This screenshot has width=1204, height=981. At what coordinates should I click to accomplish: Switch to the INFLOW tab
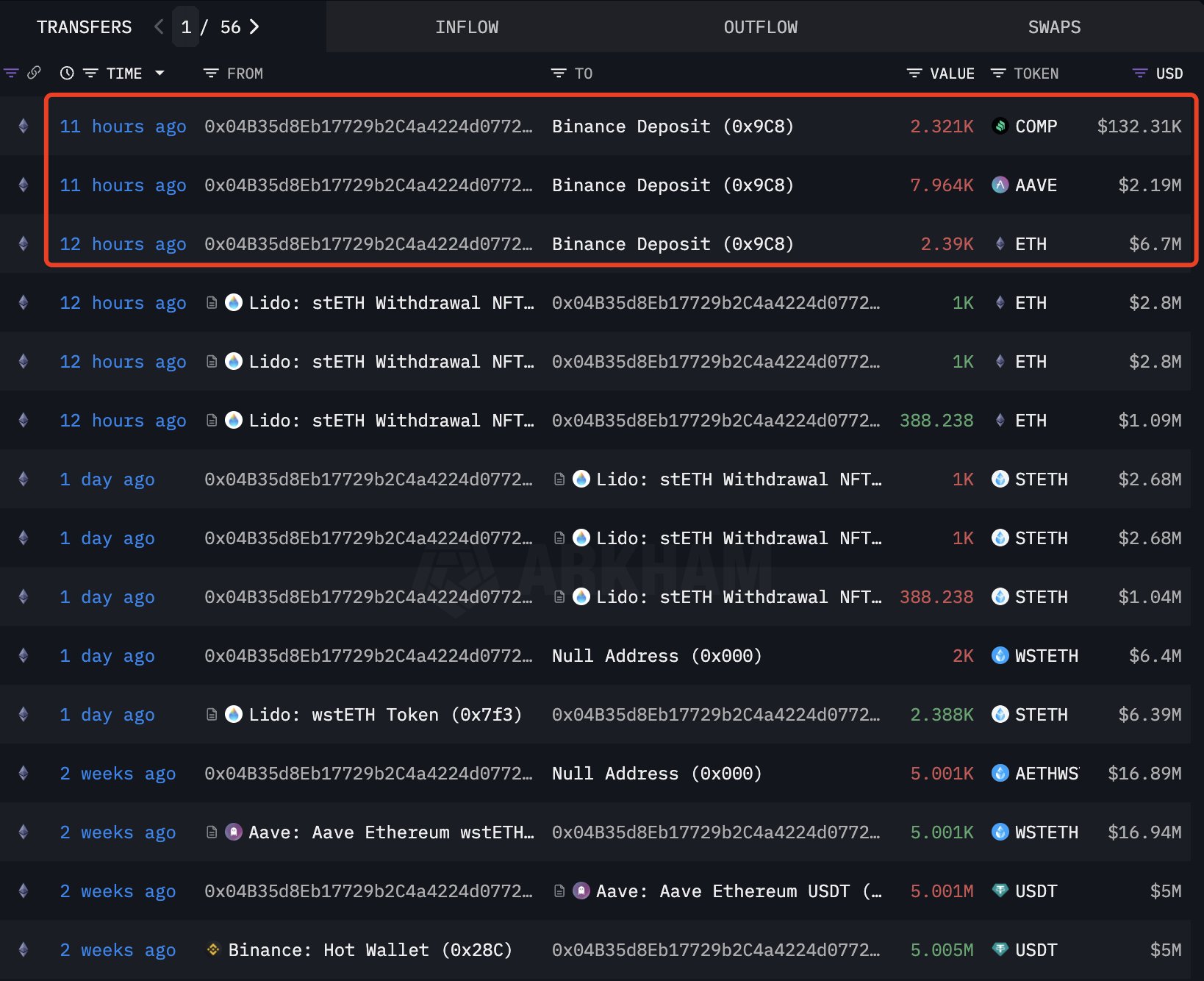tap(467, 27)
